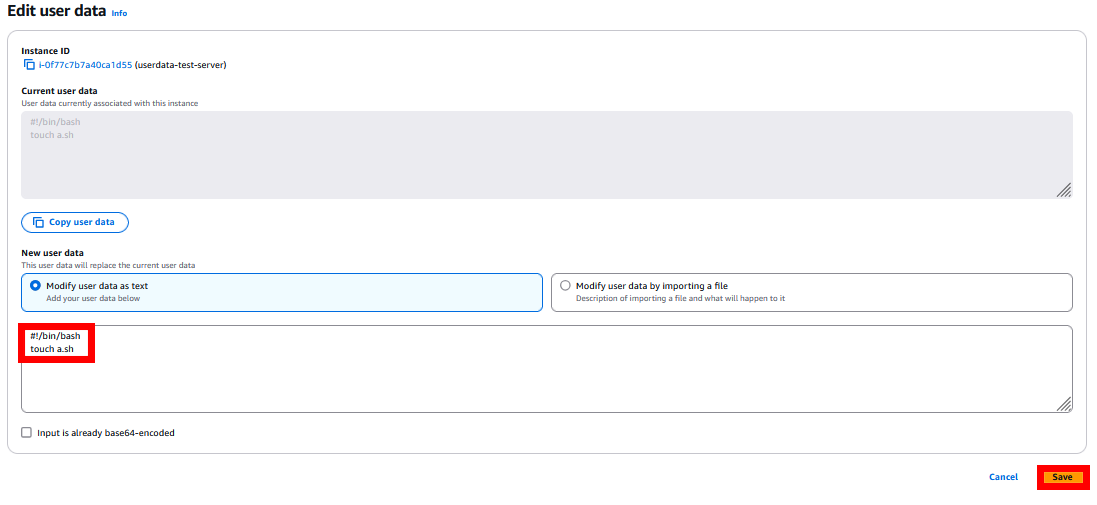Open the Info link beside Edit user data

point(120,13)
